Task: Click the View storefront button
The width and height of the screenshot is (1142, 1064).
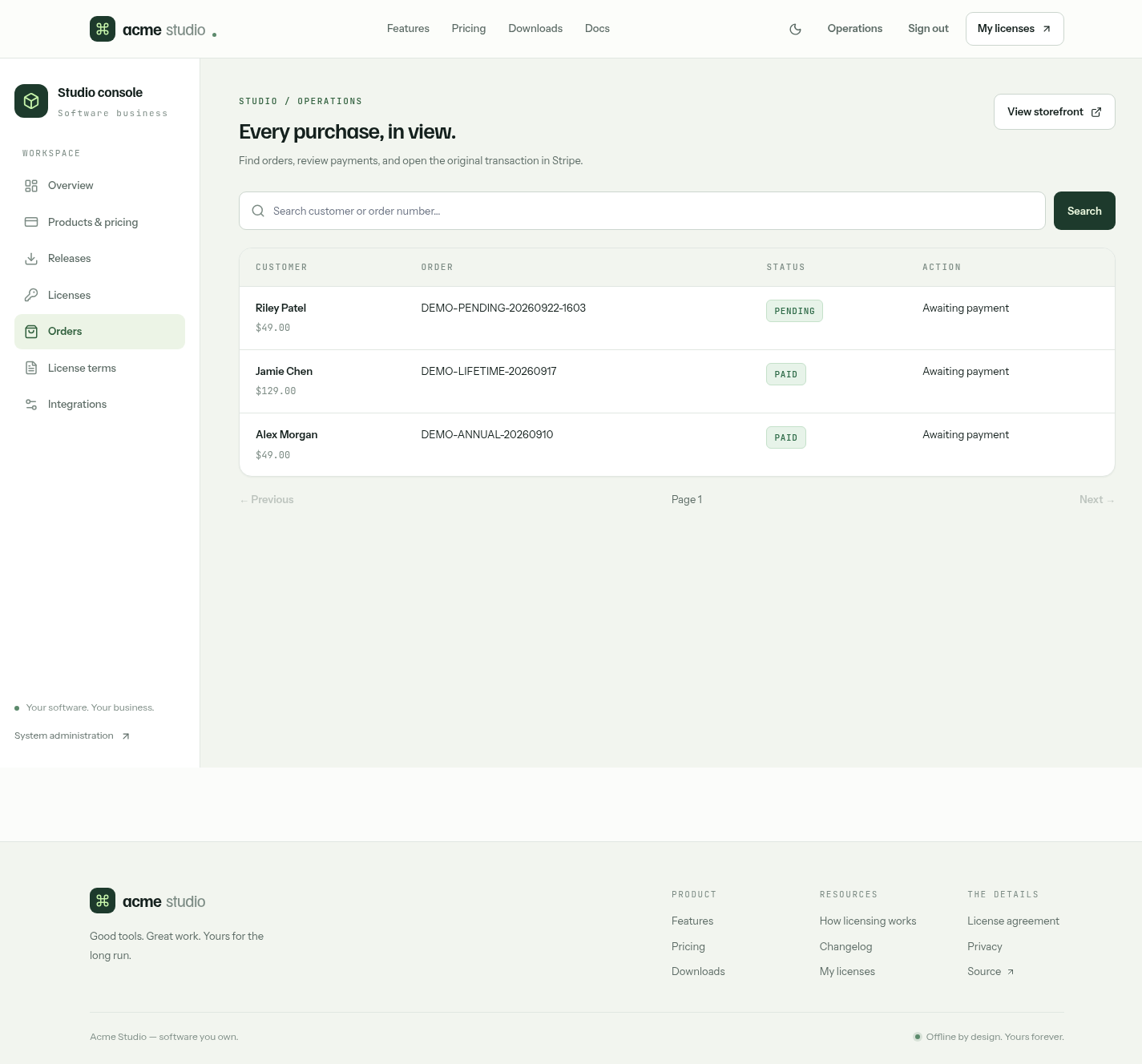Action: point(1055,112)
